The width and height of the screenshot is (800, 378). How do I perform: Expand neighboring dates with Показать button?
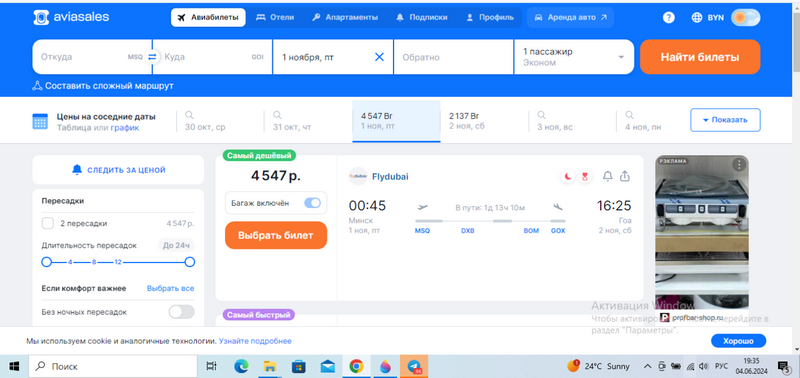pyautogui.click(x=725, y=120)
